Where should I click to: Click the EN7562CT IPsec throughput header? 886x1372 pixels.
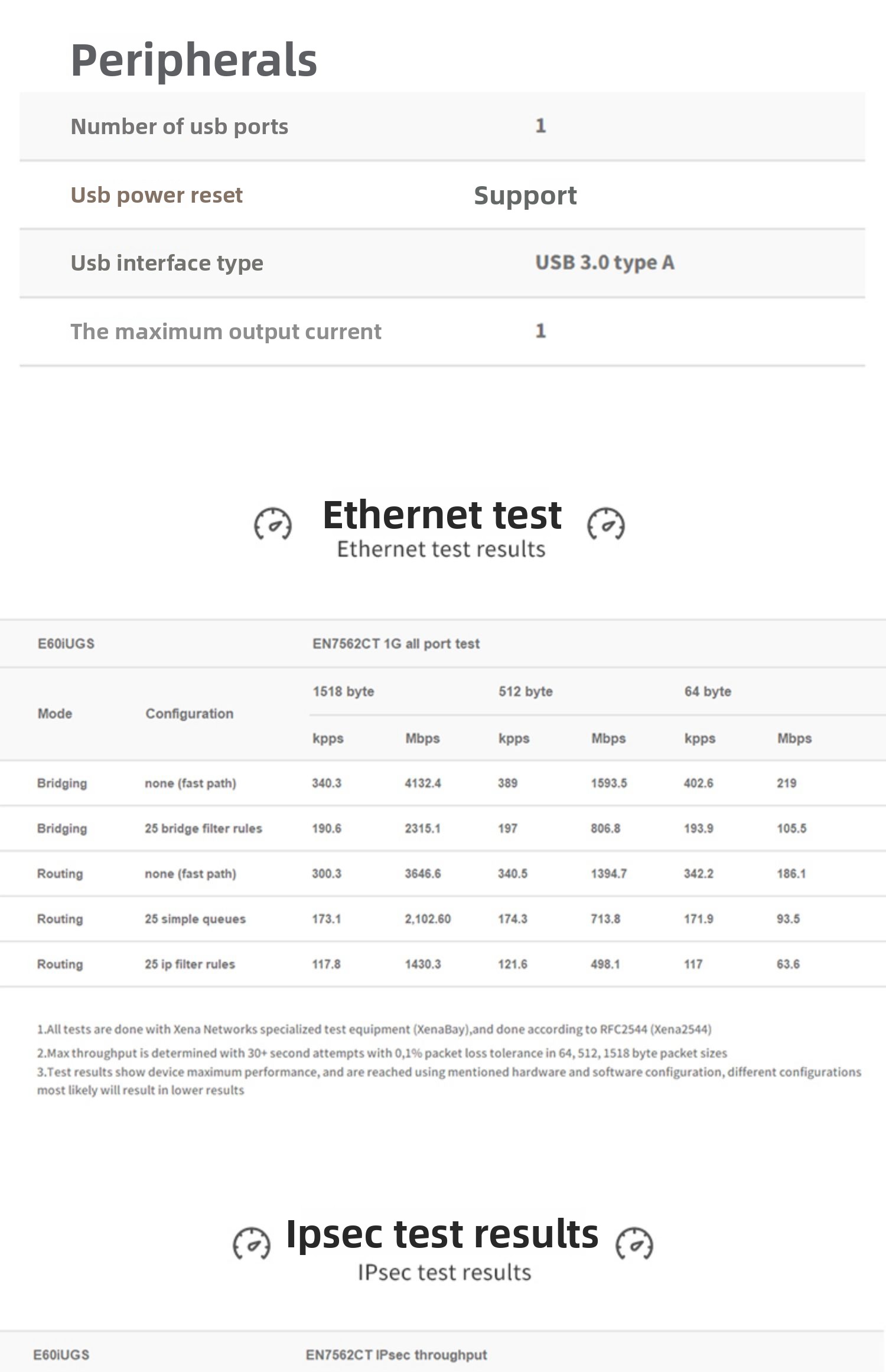(396, 1354)
